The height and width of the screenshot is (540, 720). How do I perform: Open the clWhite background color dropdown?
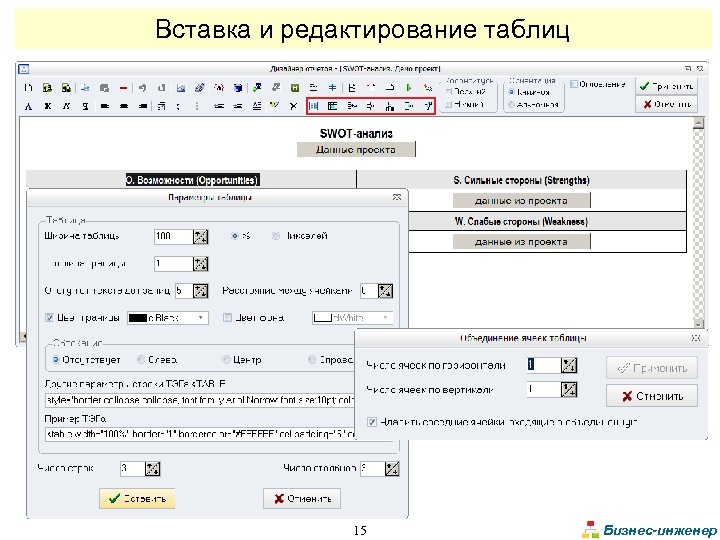385,318
